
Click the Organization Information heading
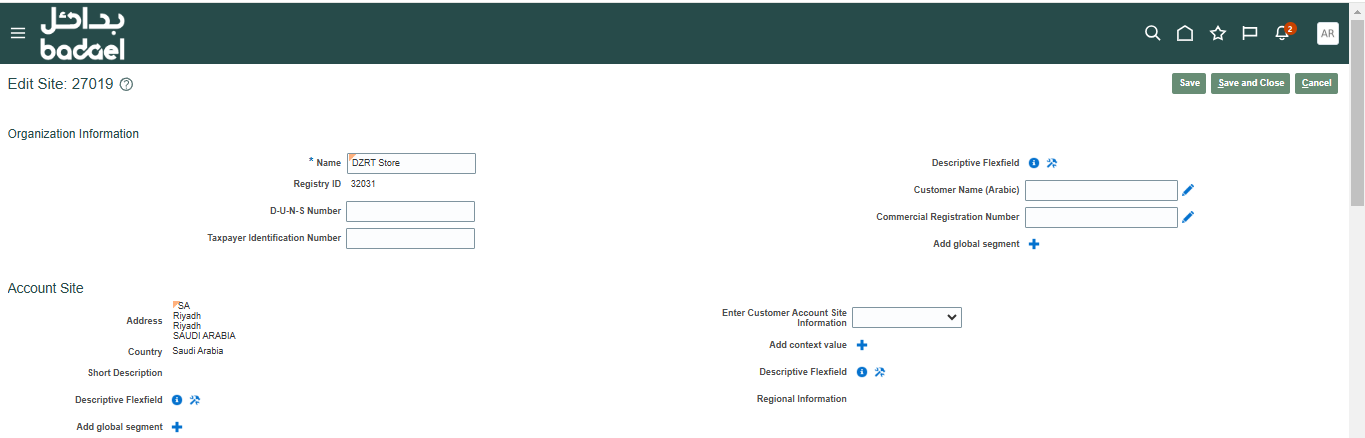(x=73, y=134)
